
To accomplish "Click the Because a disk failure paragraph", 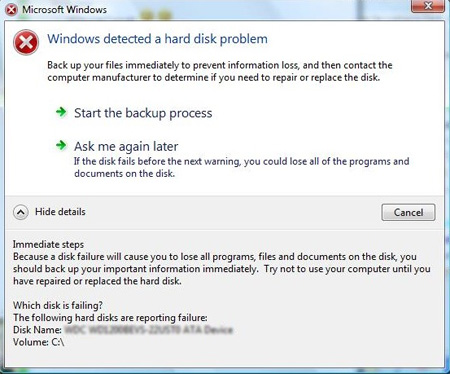I will tap(222, 269).
